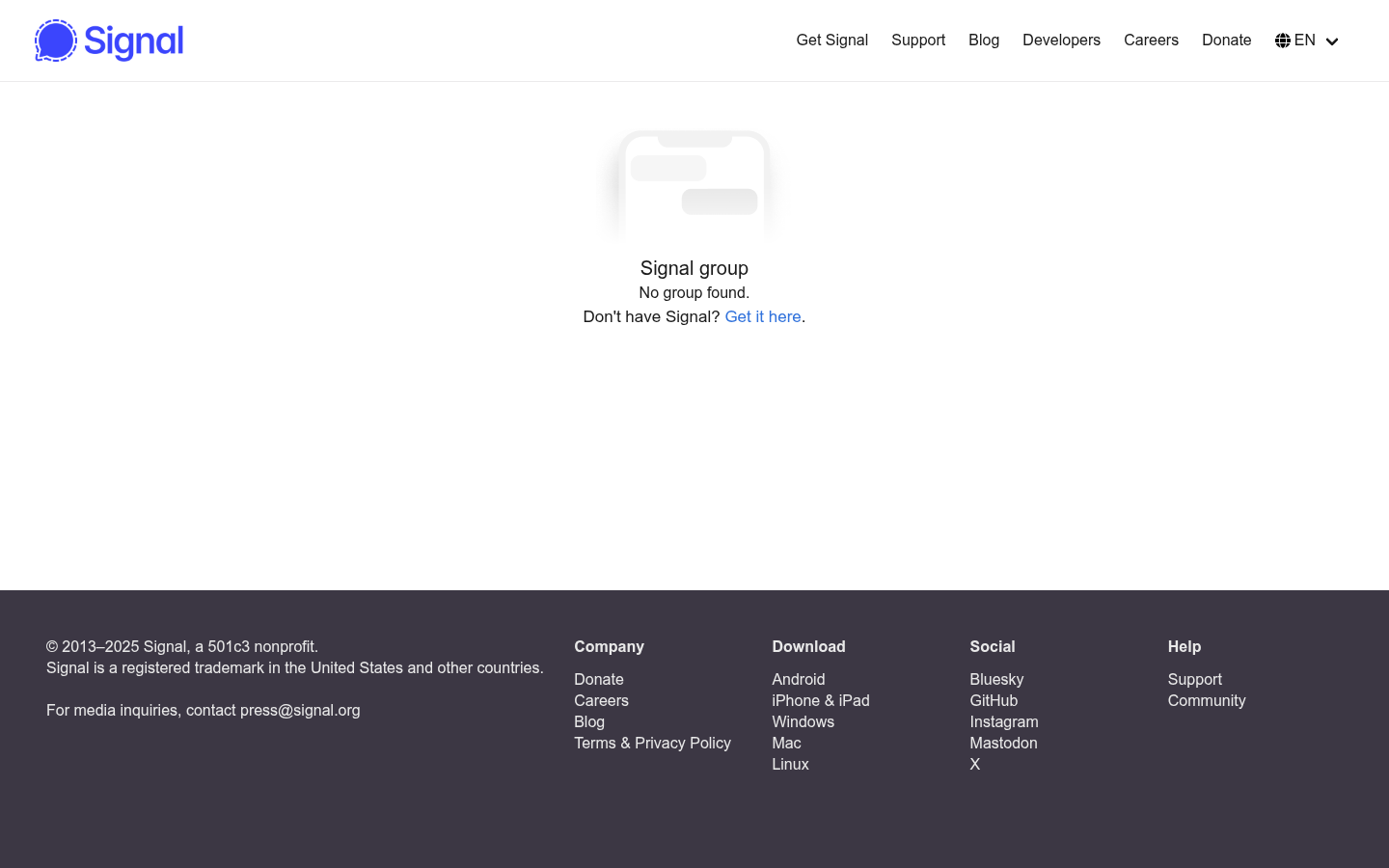Visit the X social link

coord(975,764)
